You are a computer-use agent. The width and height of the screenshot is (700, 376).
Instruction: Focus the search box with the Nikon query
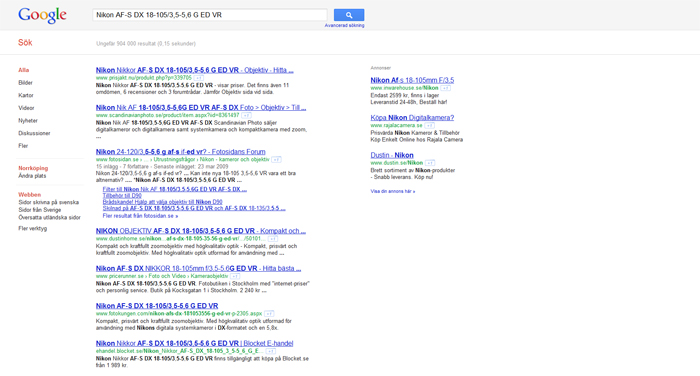210,15
